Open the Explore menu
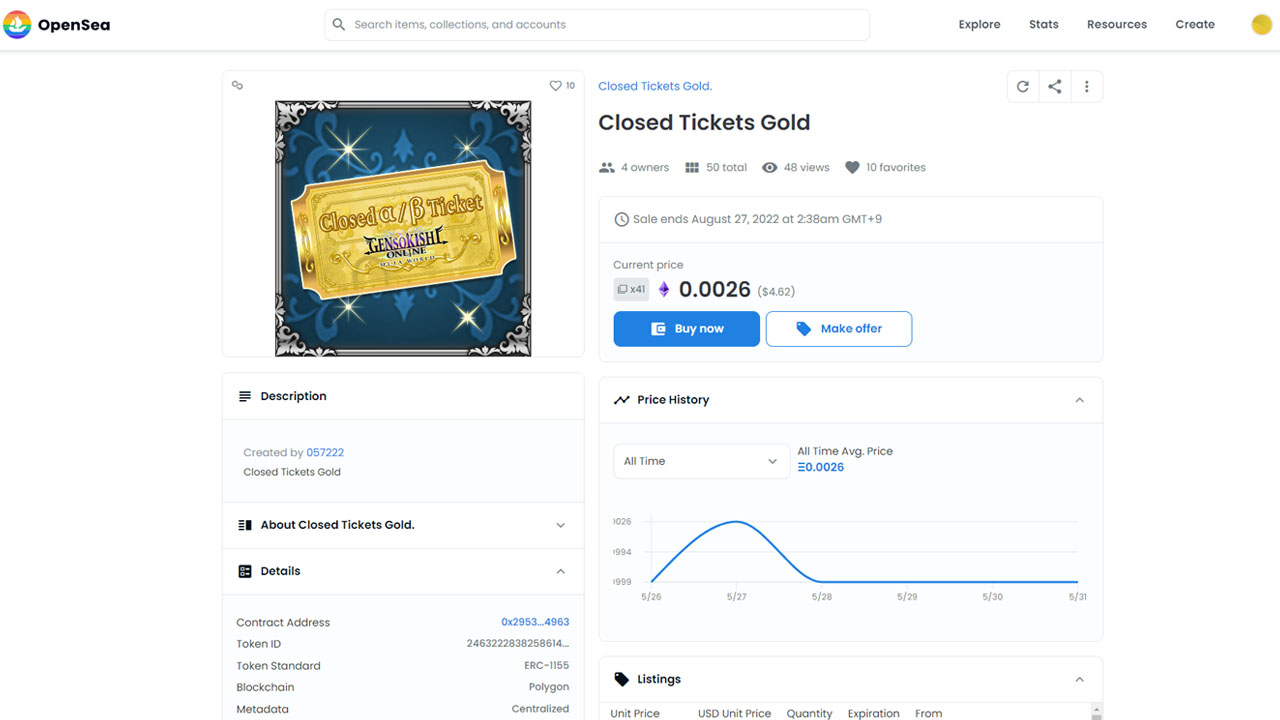Image resolution: width=1280 pixels, height=720 pixels. point(979,24)
